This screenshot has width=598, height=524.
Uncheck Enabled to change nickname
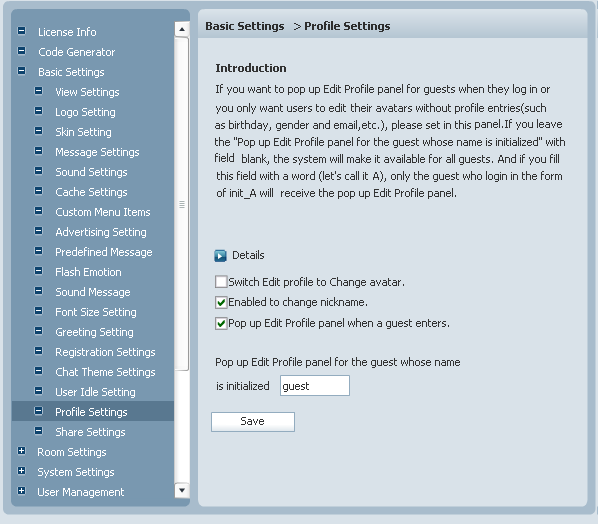[221, 302]
